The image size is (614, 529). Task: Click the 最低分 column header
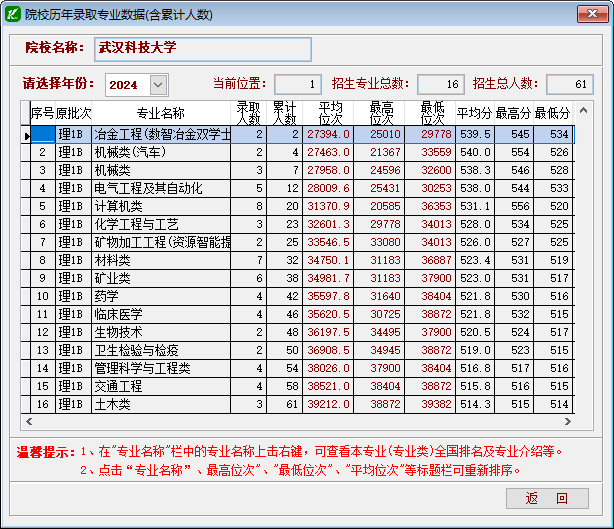point(553,114)
